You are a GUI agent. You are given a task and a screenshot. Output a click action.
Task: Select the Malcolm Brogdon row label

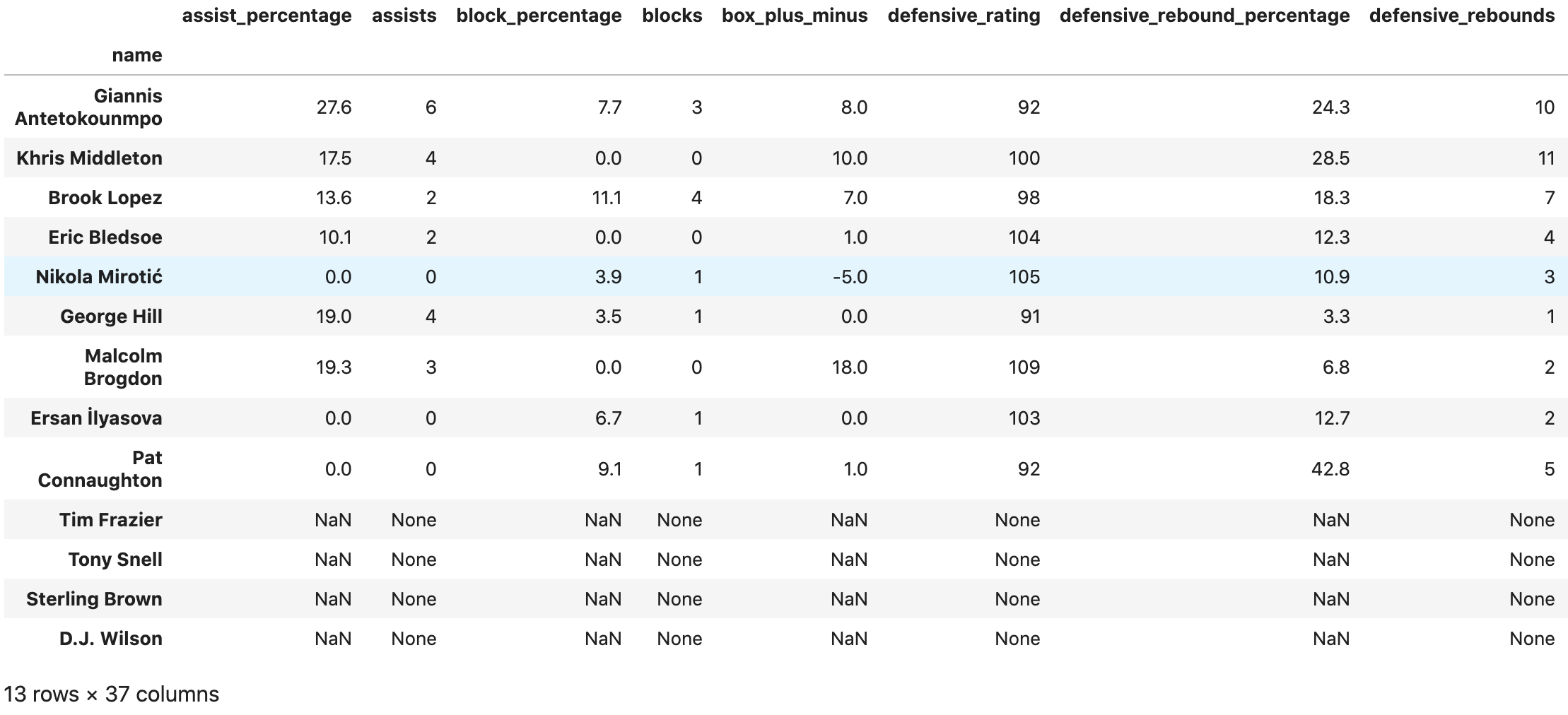coord(123,367)
